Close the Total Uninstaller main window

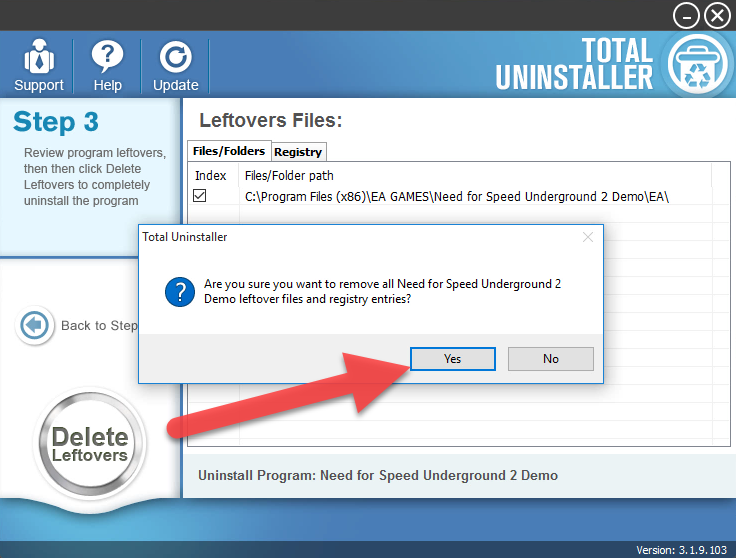[717, 16]
